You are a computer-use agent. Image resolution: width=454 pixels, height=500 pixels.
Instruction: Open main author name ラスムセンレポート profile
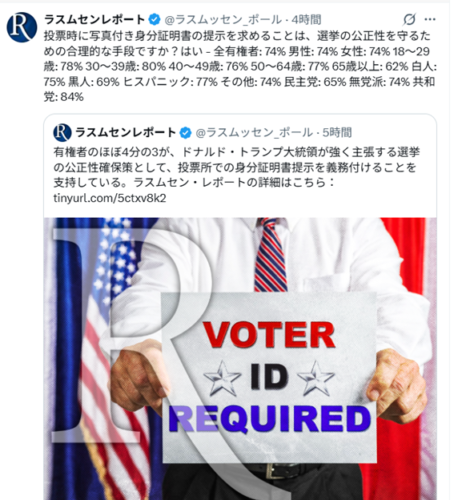[x=95, y=20]
